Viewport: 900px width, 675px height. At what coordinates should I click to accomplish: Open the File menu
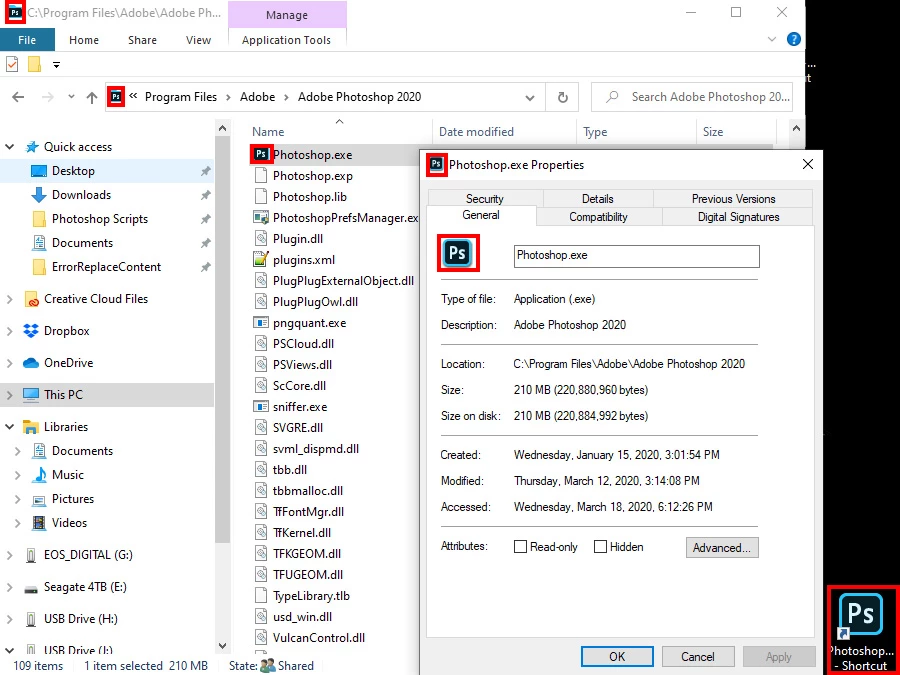tap(27, 40)
